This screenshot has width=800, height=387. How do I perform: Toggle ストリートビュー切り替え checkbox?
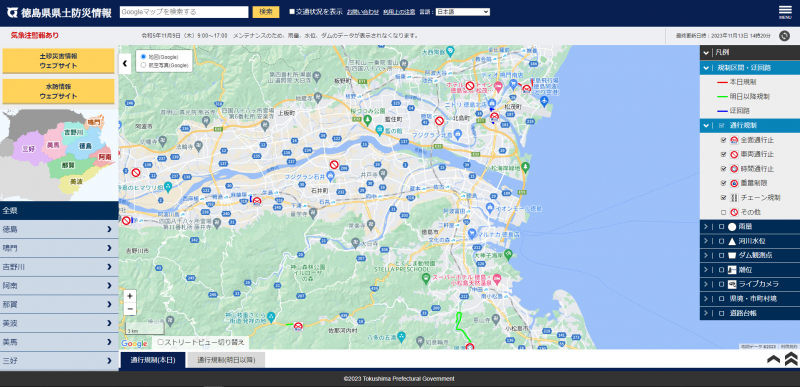161,342
